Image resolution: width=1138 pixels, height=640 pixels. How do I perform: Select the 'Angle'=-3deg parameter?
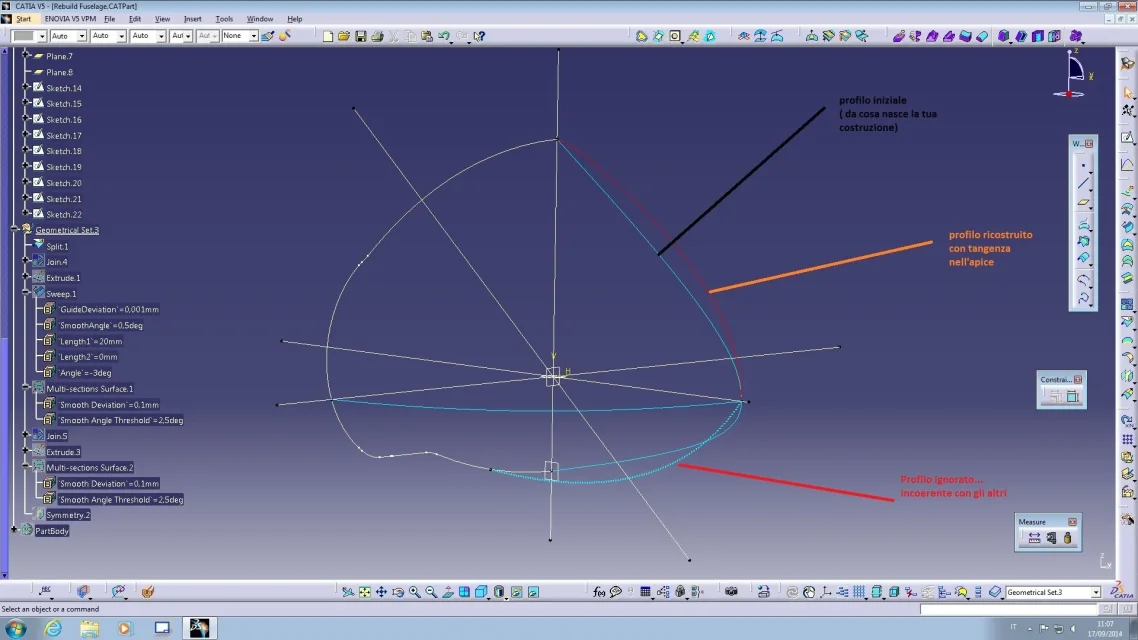(85, 373)
